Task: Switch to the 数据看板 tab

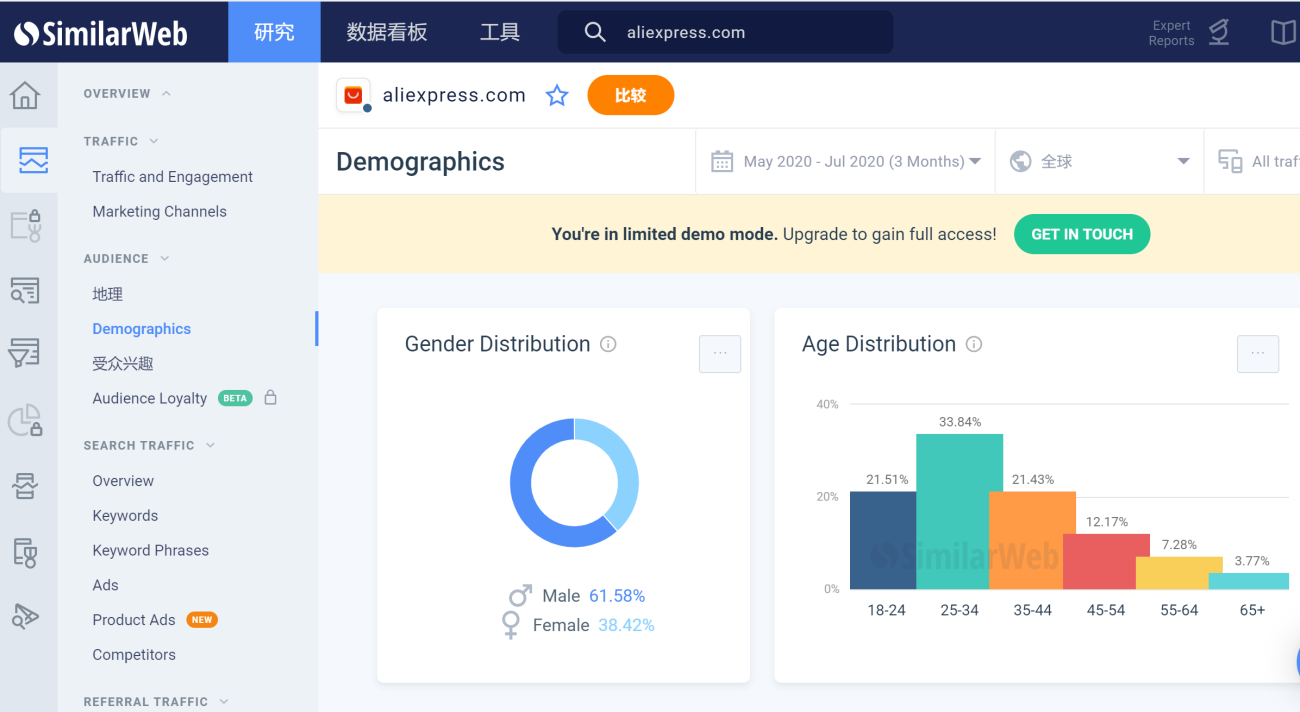Action: [387, 31]
